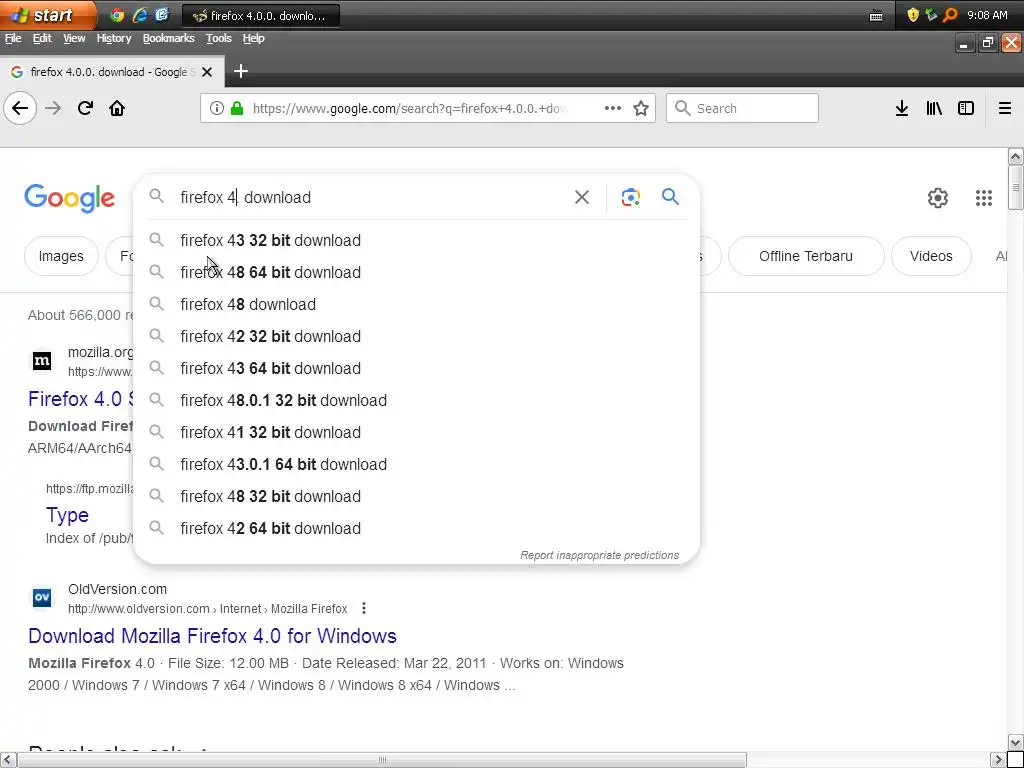The width and height of the screenshot is (1024, 768).
Task: Open the Help menu
Action: tap(253, 39)
